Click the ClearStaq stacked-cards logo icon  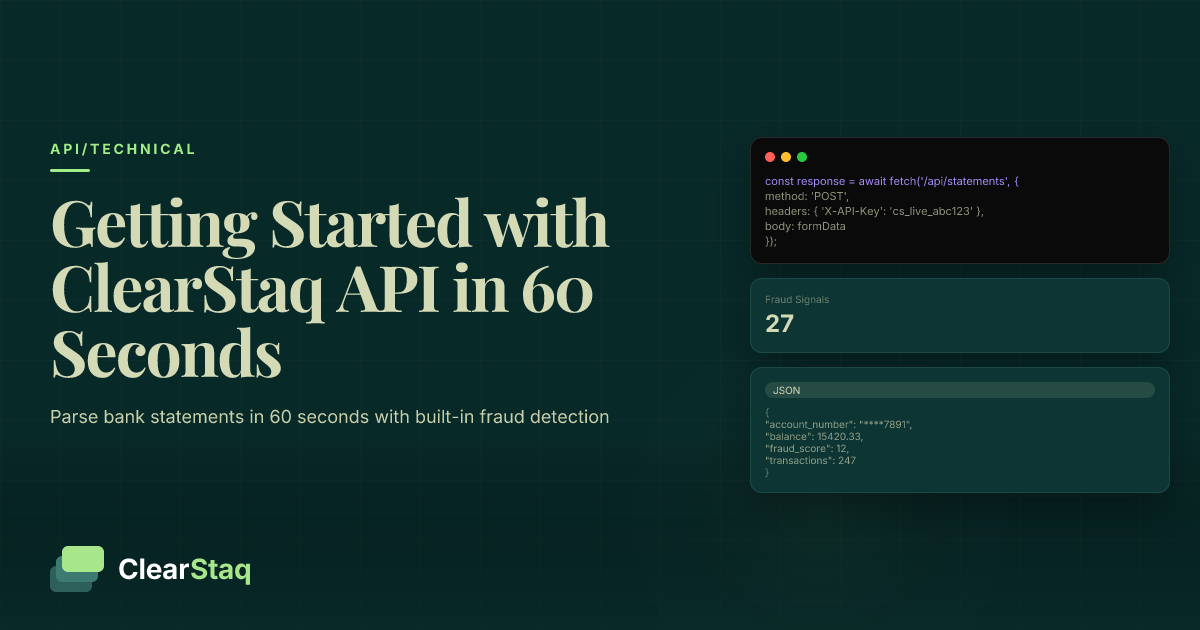[77, 569]
